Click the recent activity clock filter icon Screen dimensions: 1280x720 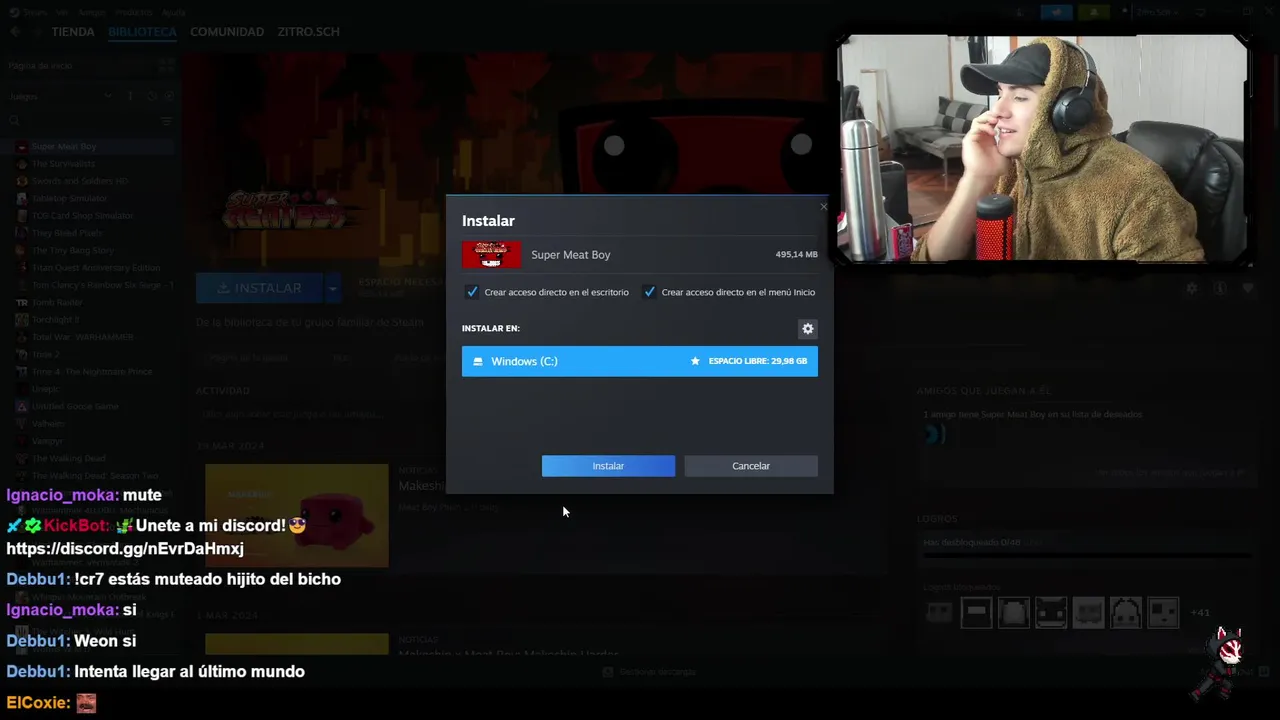point(151,96)
